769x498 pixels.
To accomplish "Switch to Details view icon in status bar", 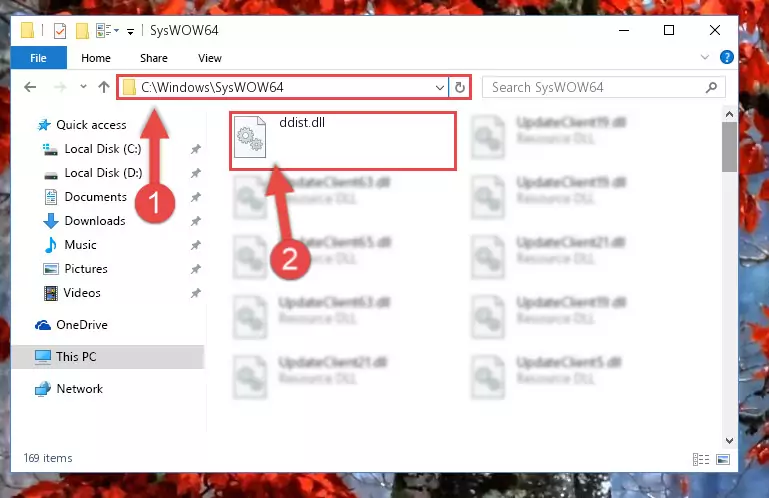I will (x=701, y=459).
